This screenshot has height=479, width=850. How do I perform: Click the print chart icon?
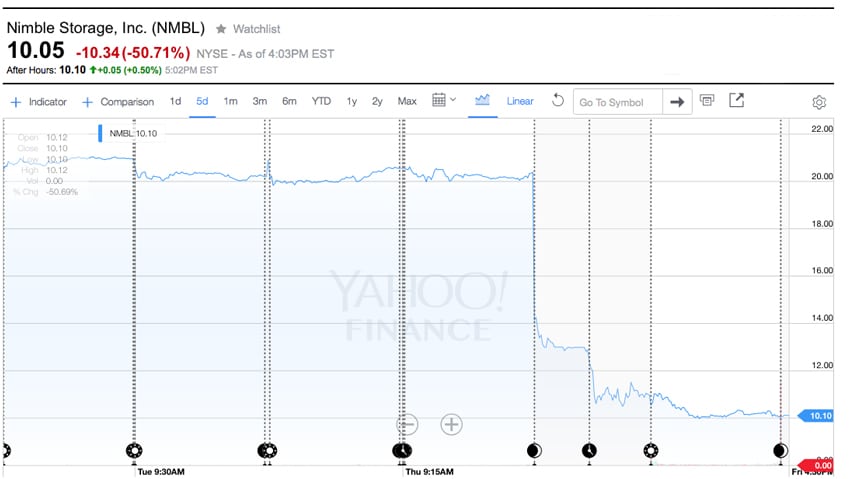706,100
